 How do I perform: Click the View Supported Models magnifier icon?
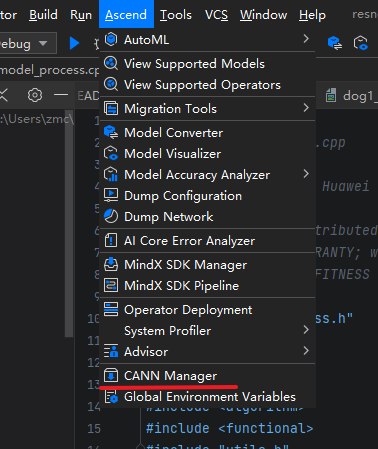point(111,63)
